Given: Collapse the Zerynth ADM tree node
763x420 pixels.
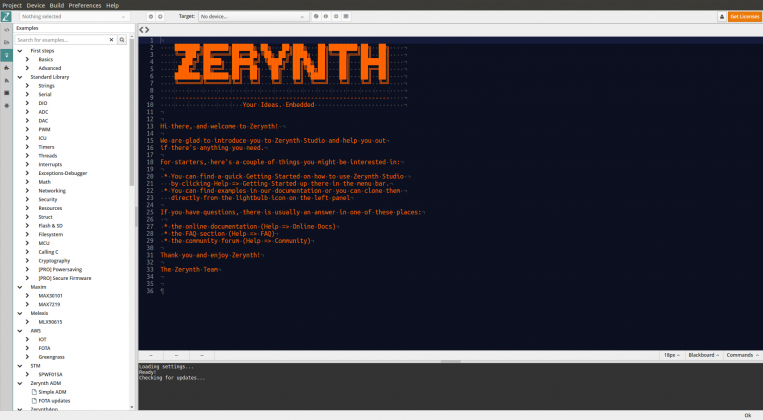Looking at the screenshot, I should (x=20, y=383).
